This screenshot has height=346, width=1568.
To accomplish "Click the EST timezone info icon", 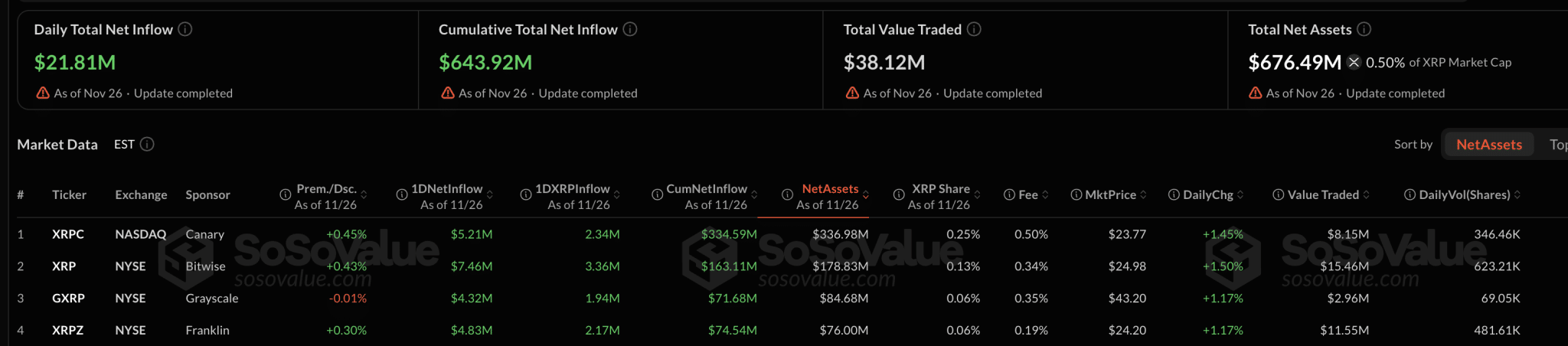I will point(147,144).
